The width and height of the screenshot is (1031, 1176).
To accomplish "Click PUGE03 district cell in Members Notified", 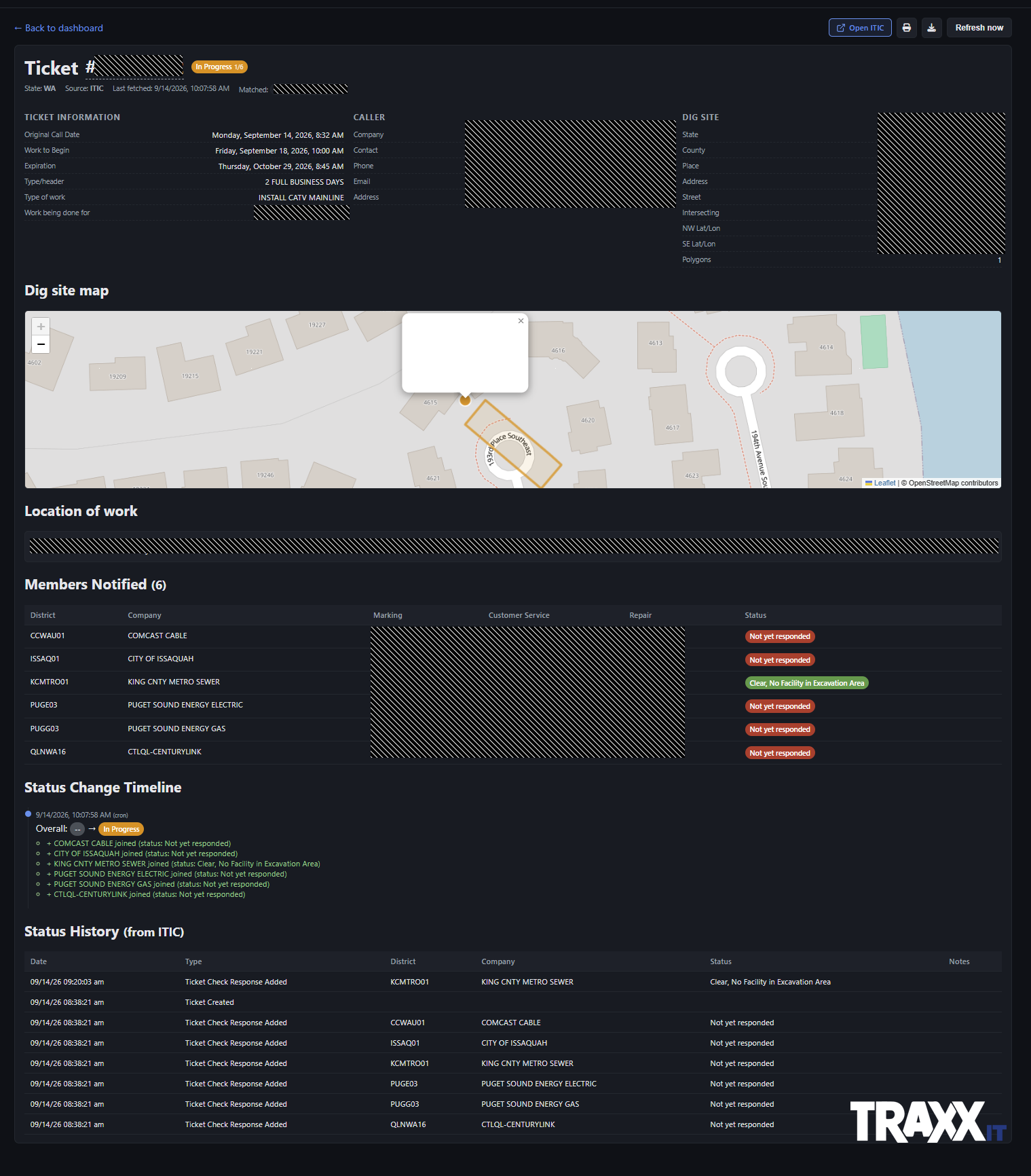I will (43, 705).
